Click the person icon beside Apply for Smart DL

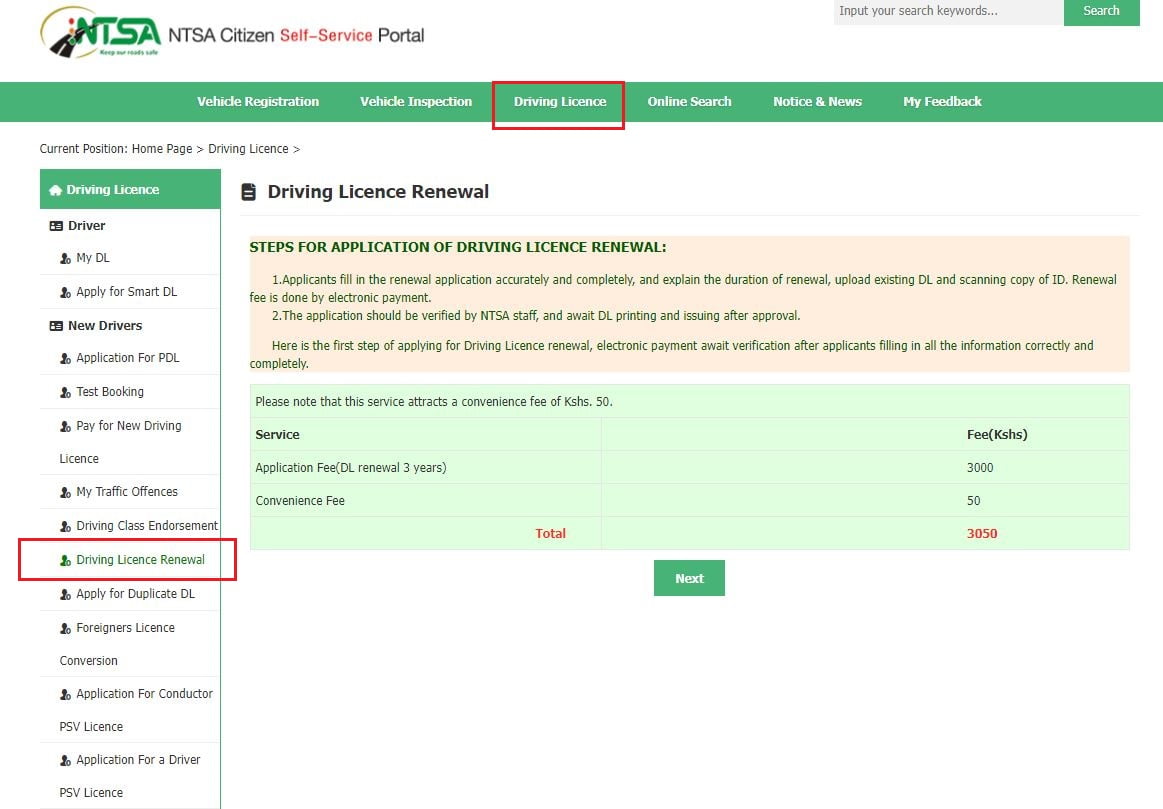tap(65, 293)
